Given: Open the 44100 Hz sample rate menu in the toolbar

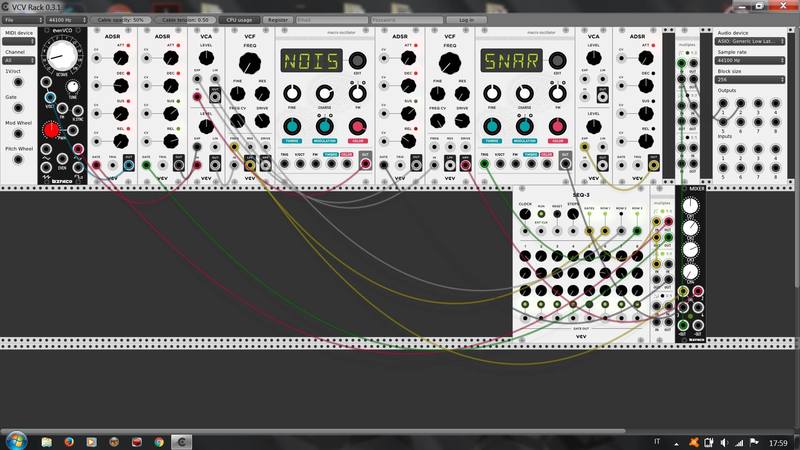Looking at the screenshot, I should click(x=66, y=19).
